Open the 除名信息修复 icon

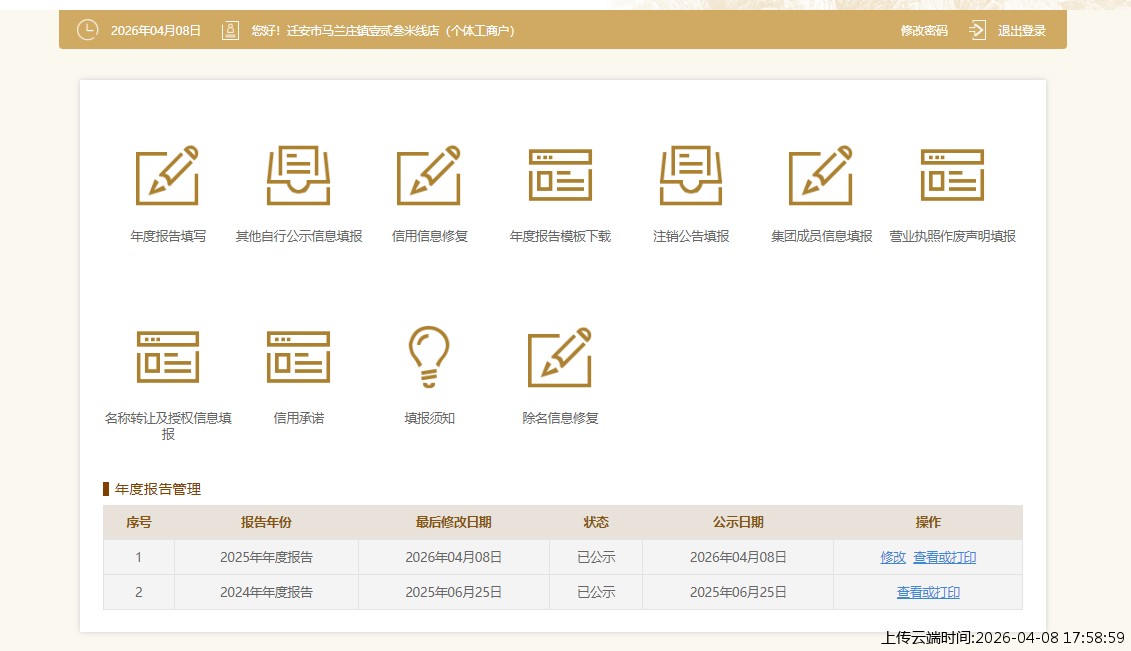(560, 357)
